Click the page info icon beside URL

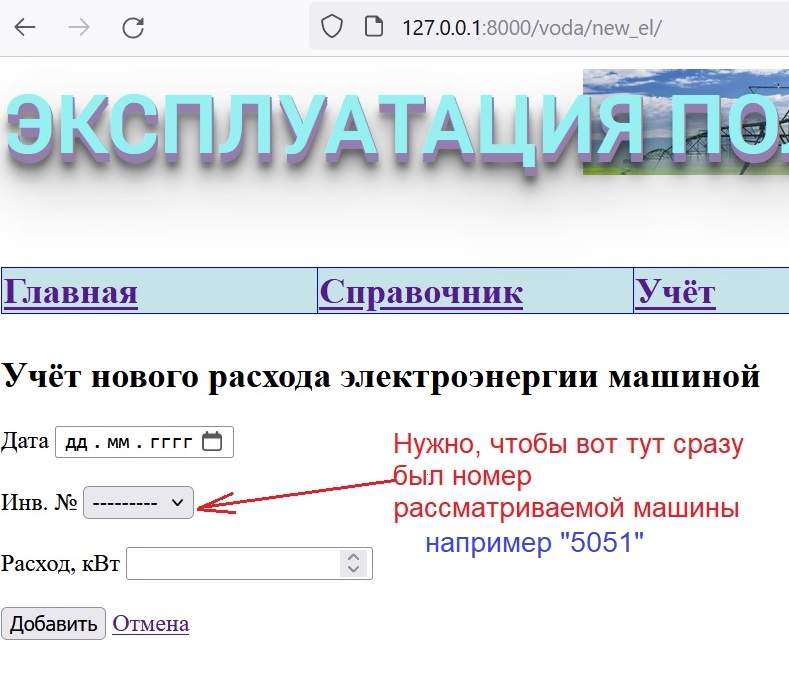pos(374,27)
